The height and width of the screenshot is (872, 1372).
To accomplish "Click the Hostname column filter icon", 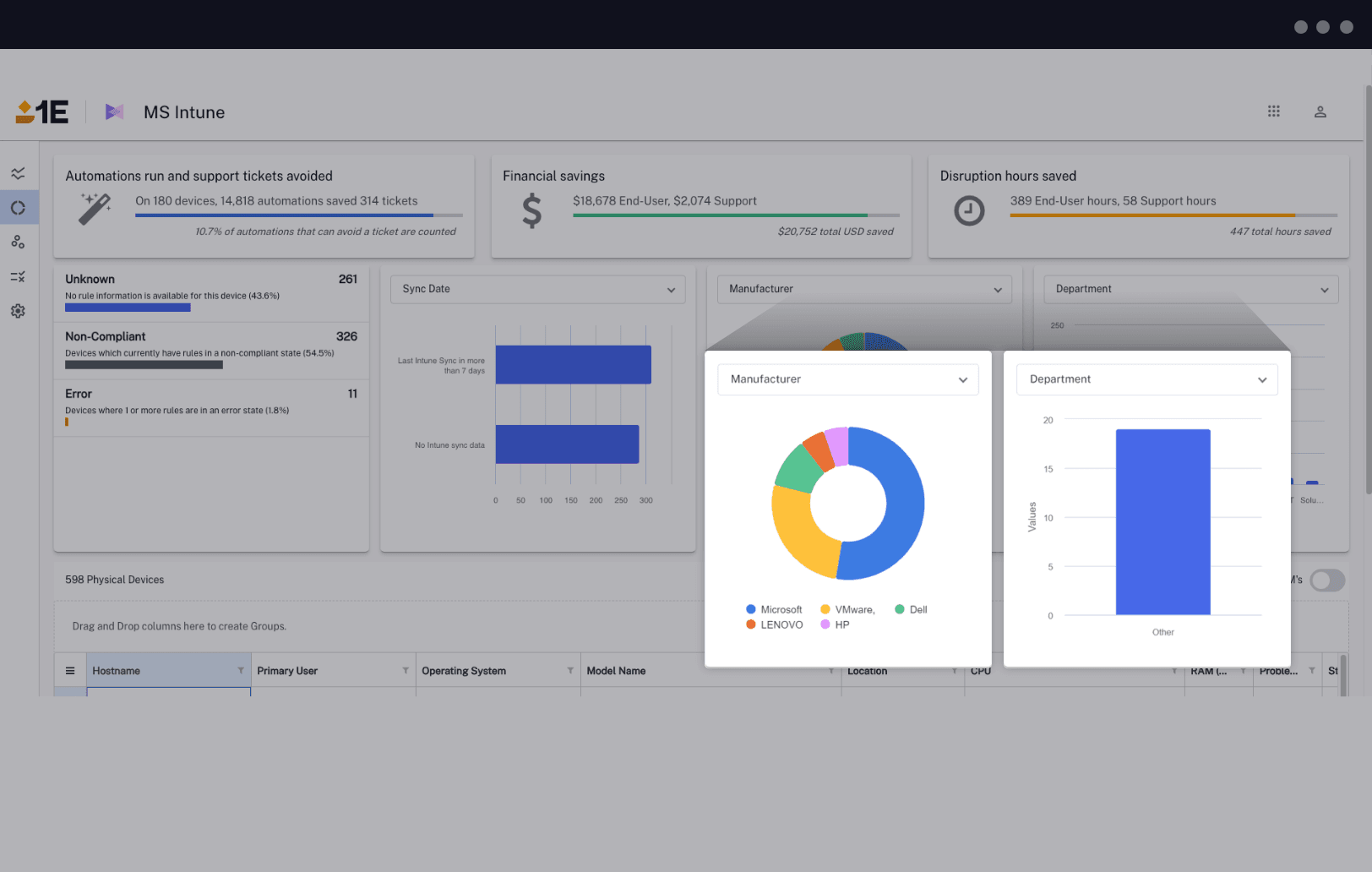I will coord(242,670).
